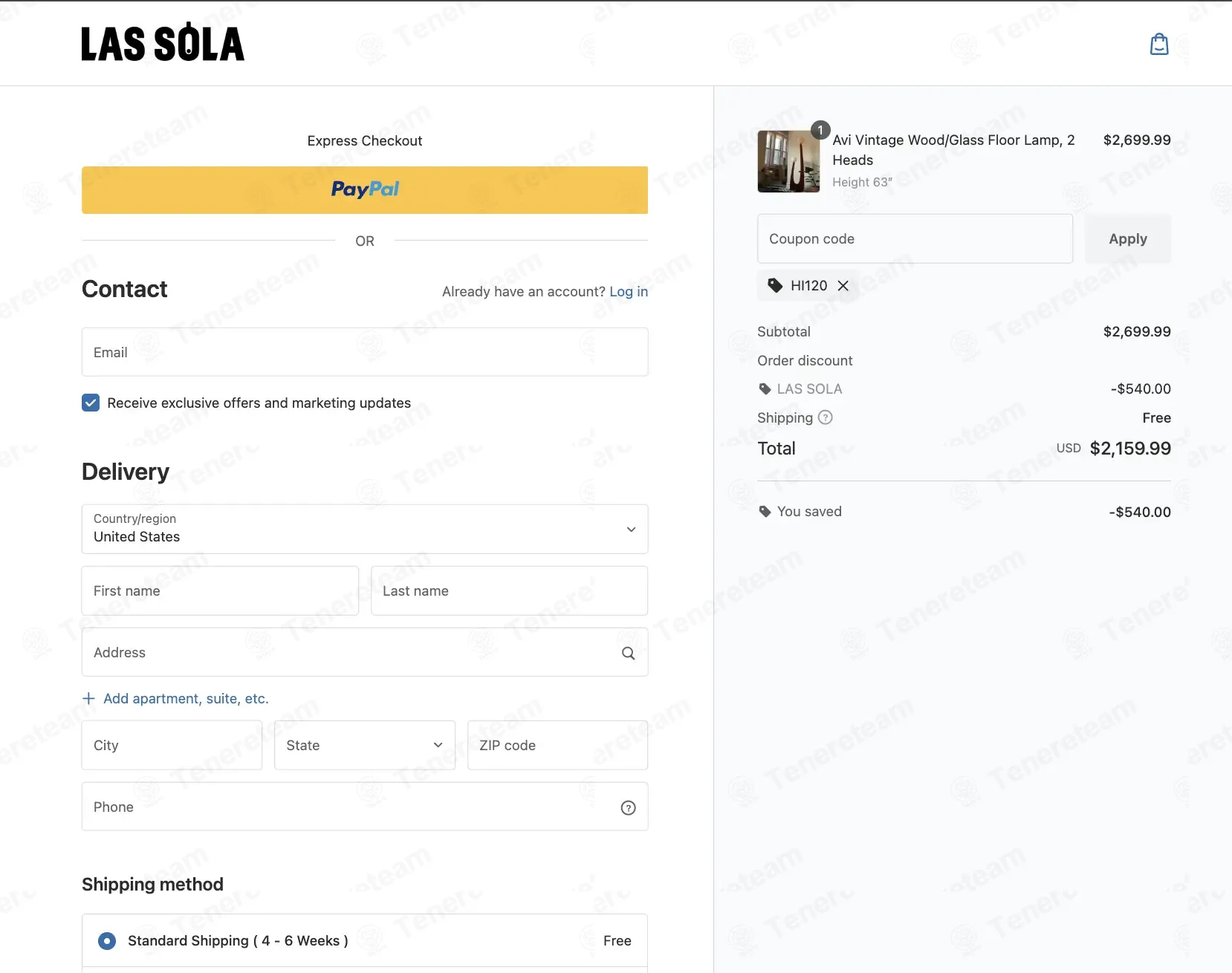Focus the Address input field
Viewport: 1232px width, 973px height.
click(x=365, y=652)
